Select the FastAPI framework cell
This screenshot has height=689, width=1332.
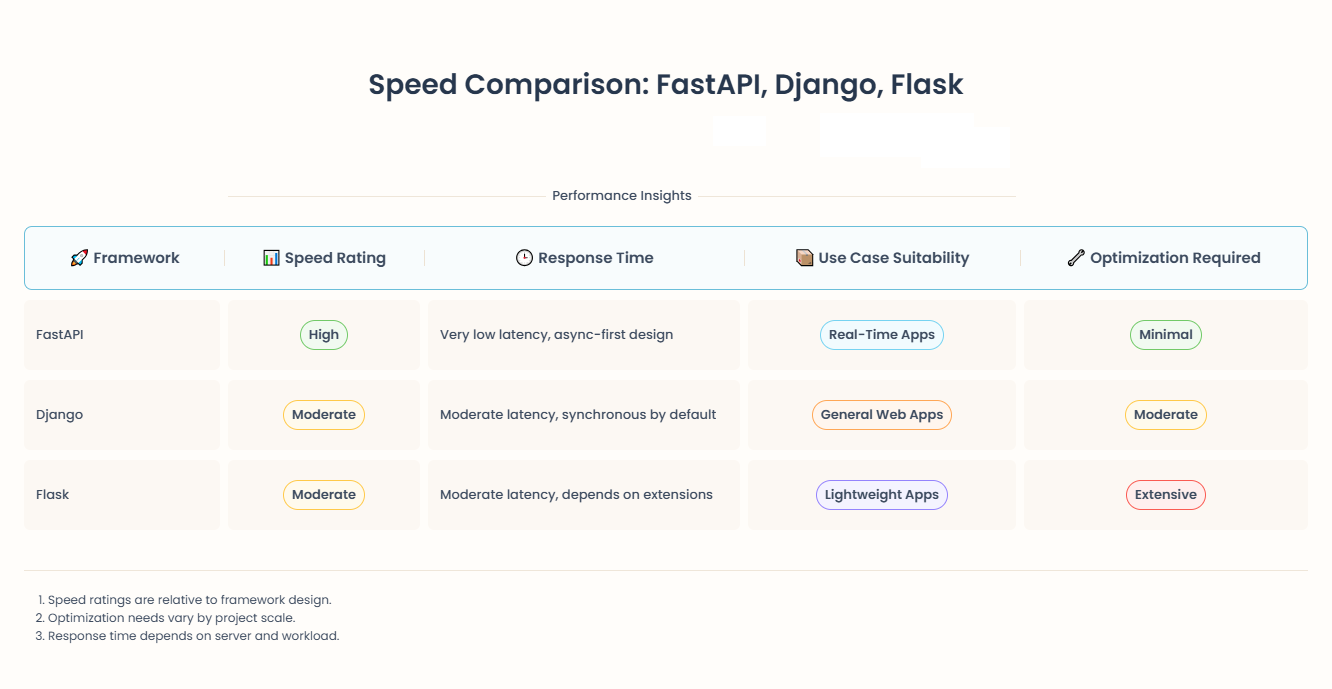[x=60, y=335]
